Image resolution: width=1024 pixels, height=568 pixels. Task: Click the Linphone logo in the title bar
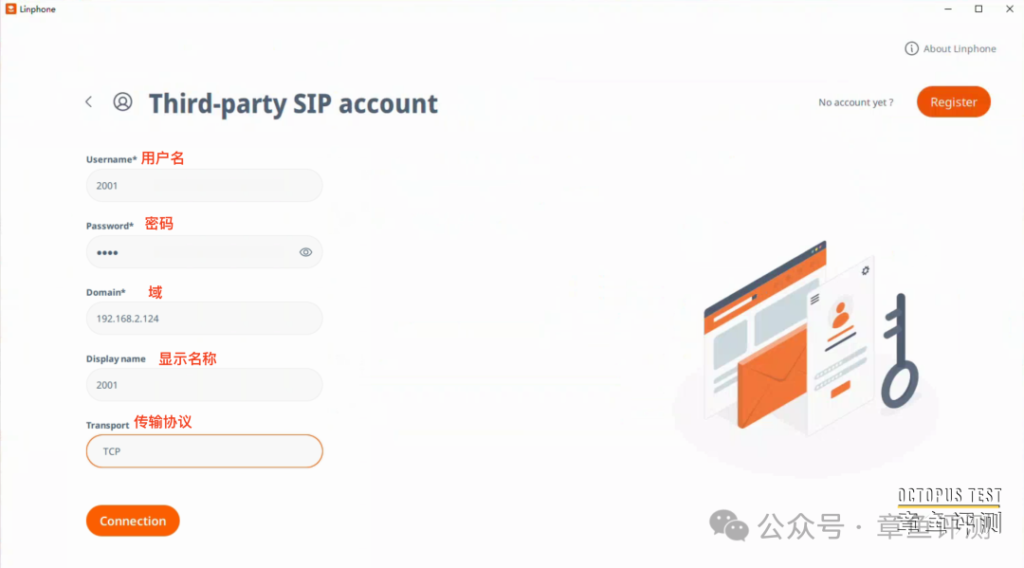[10, 9]
